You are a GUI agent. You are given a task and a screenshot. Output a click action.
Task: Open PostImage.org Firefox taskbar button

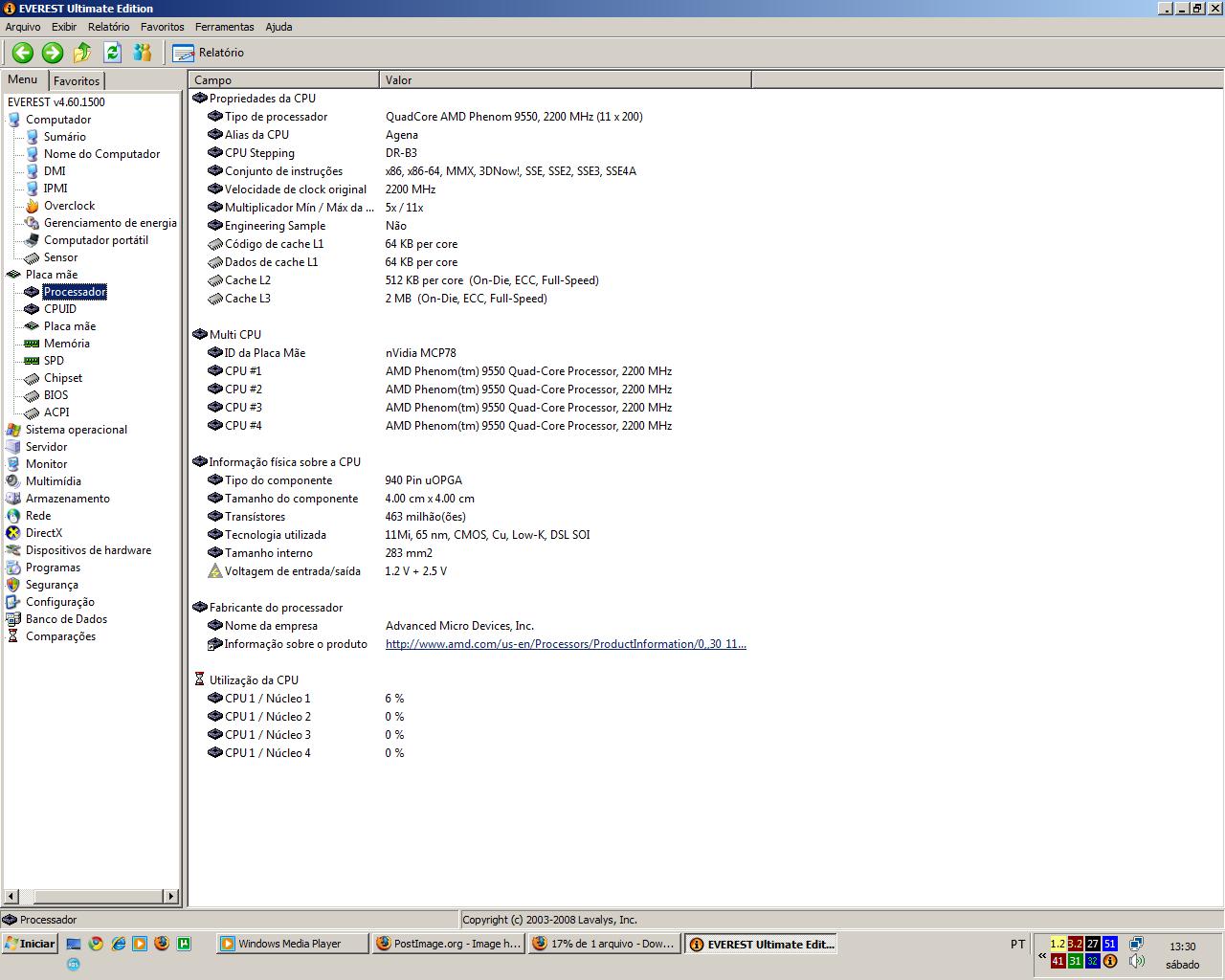click(x=448, y=944)
